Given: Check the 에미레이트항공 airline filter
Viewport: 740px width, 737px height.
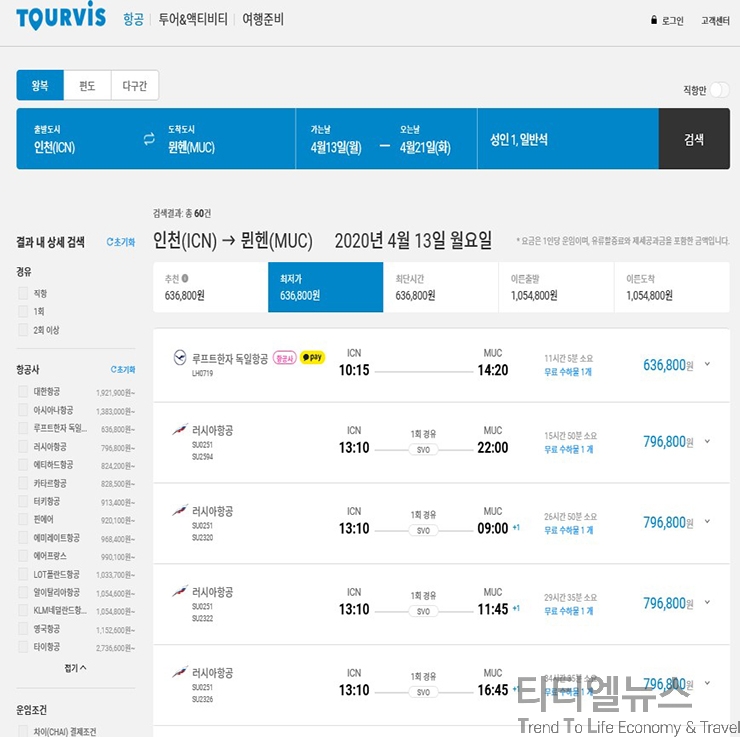Looking at the screenshot, I should click(x=23, y=537).
